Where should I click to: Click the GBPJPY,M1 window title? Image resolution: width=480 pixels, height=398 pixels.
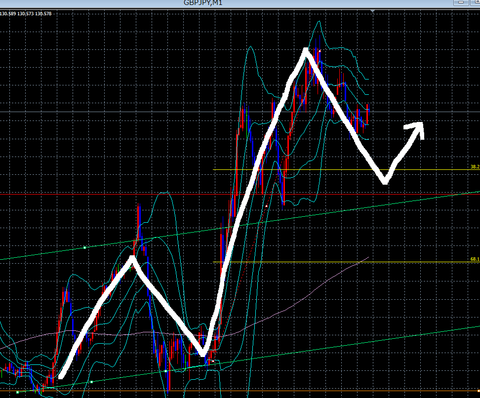(203, 3)
